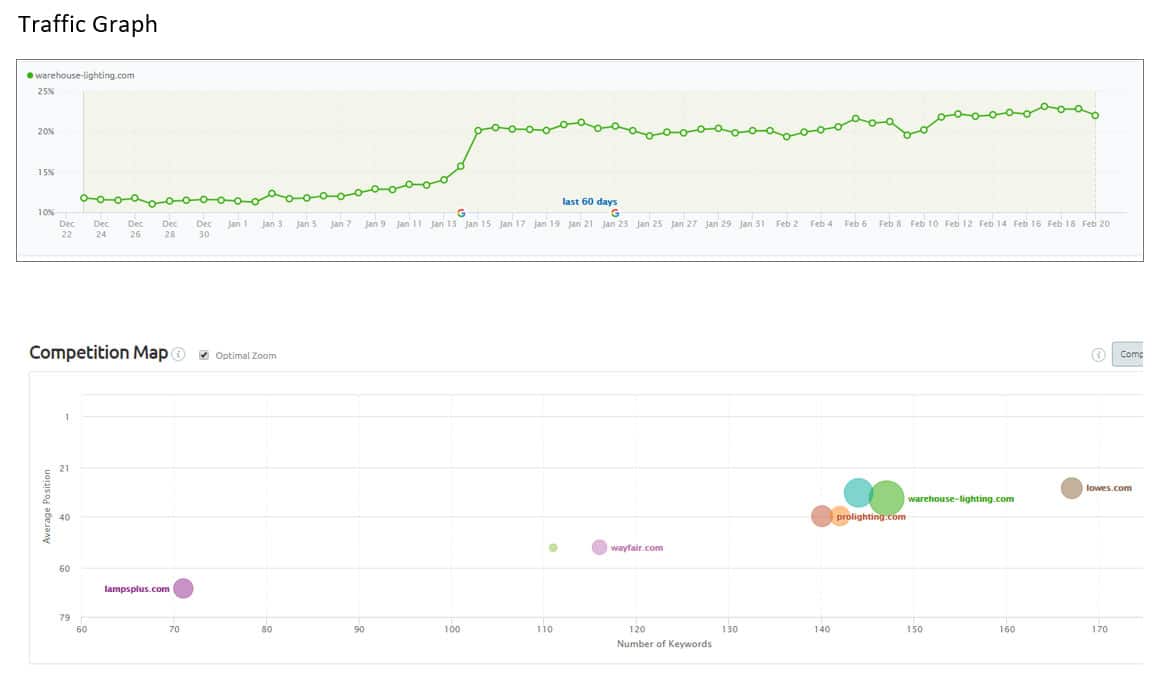Click the 'Number of Keywords' axis title
This screenshot has width=1161, height=676.
point(664,644)
